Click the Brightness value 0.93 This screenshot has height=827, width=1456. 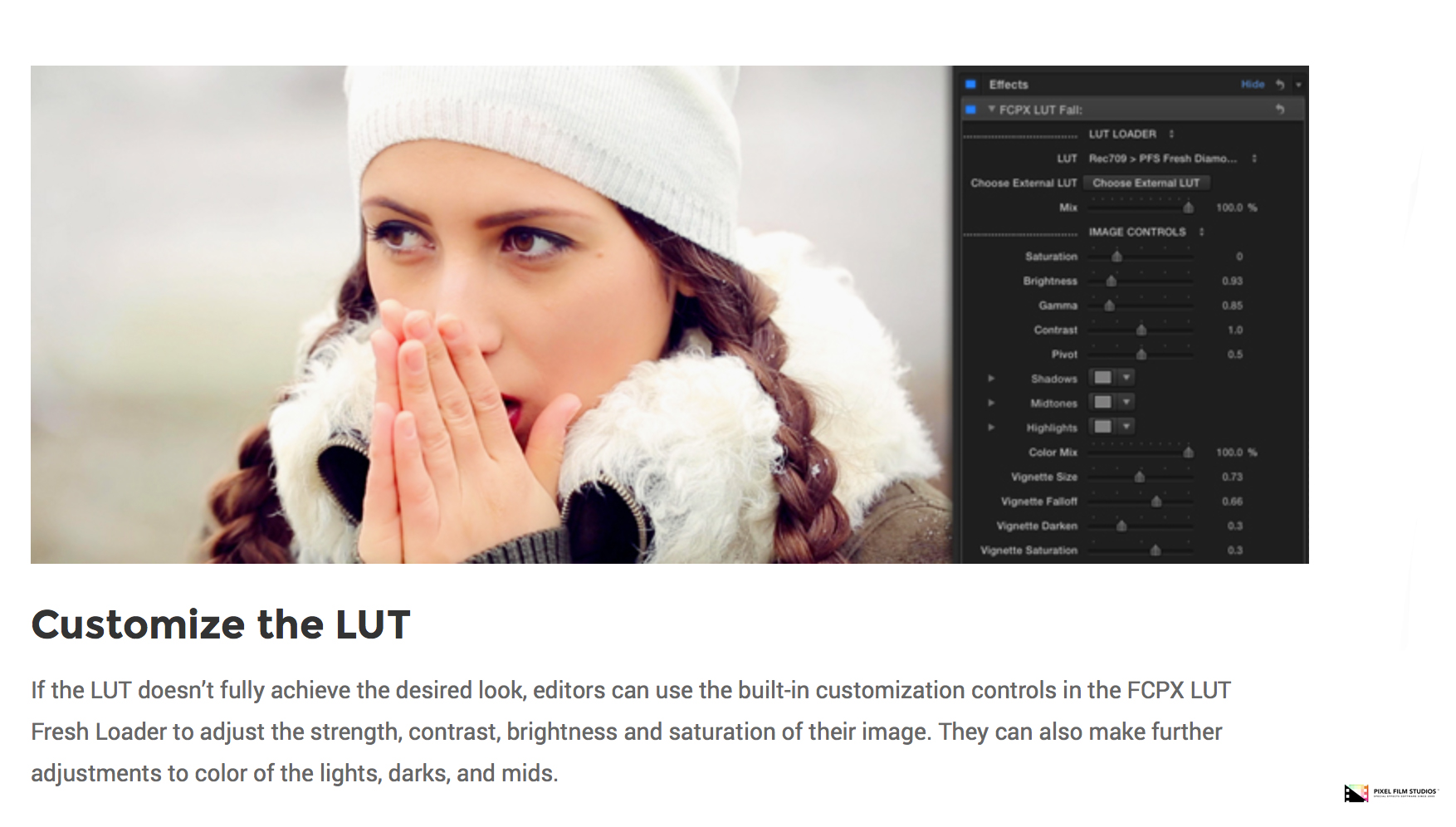pyautogui.click(x=1232, y=281)
